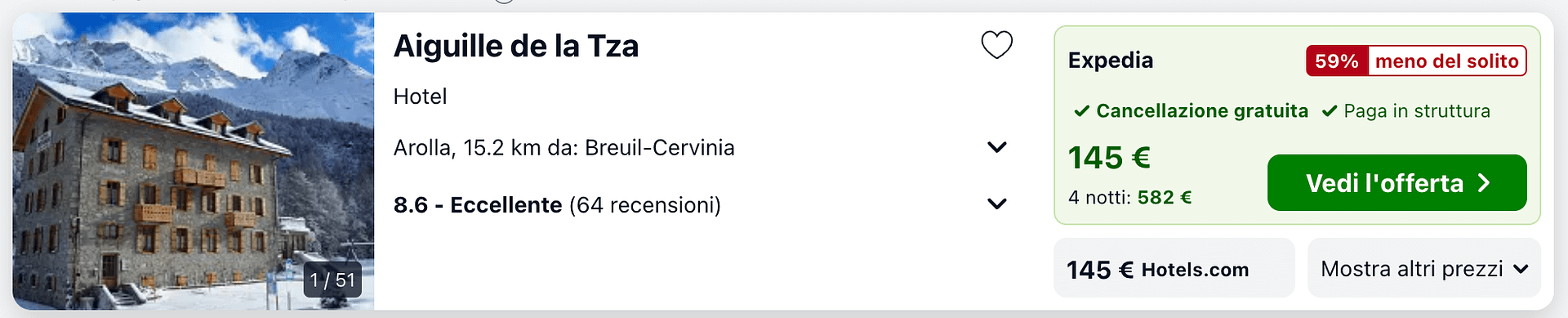Image resolution: width=1568 pixels, height=318 pixels.
Task: Click the Vedi l'offerta button
Action: coord(1396,182)
